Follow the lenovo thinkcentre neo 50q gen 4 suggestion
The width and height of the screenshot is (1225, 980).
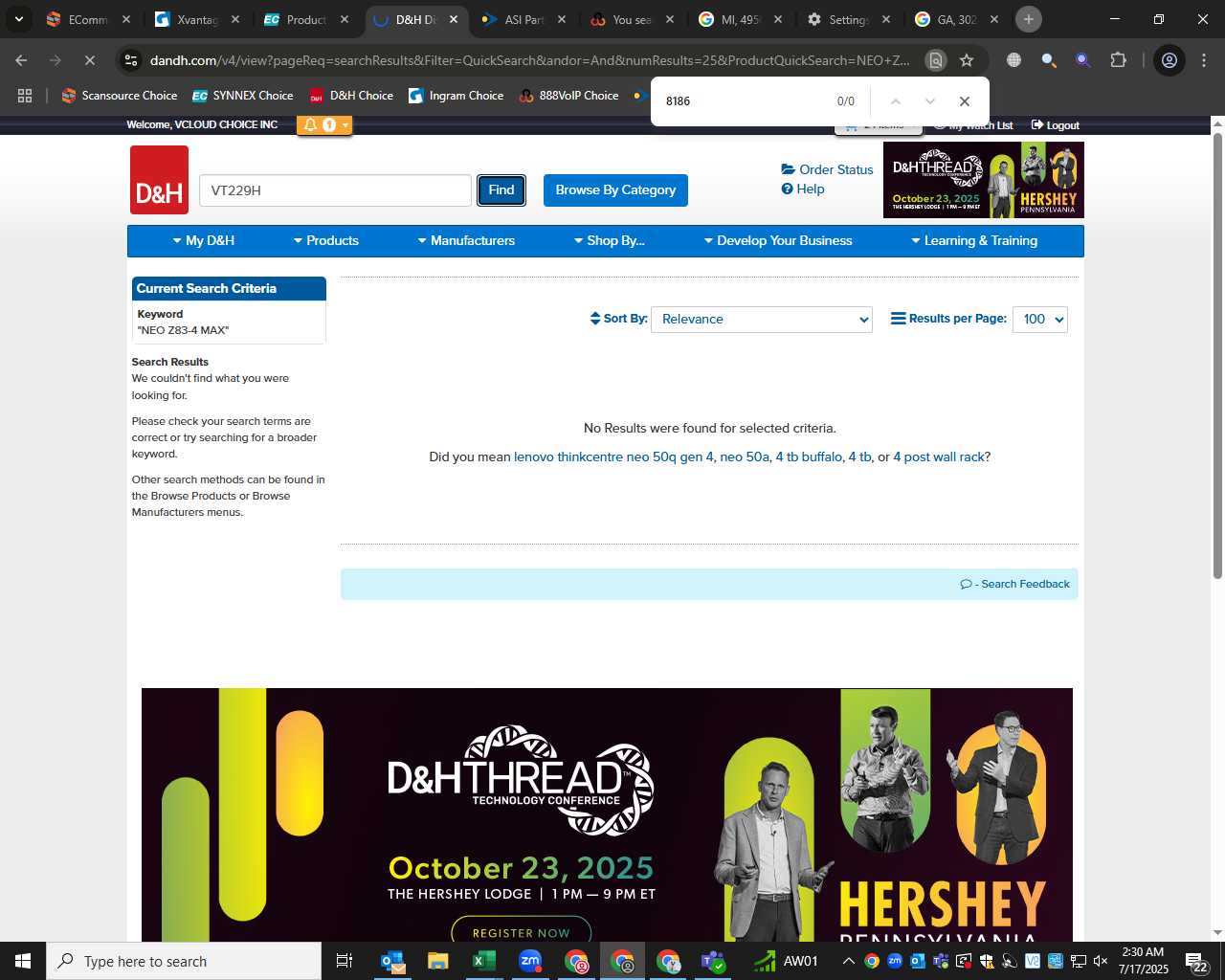613,457
